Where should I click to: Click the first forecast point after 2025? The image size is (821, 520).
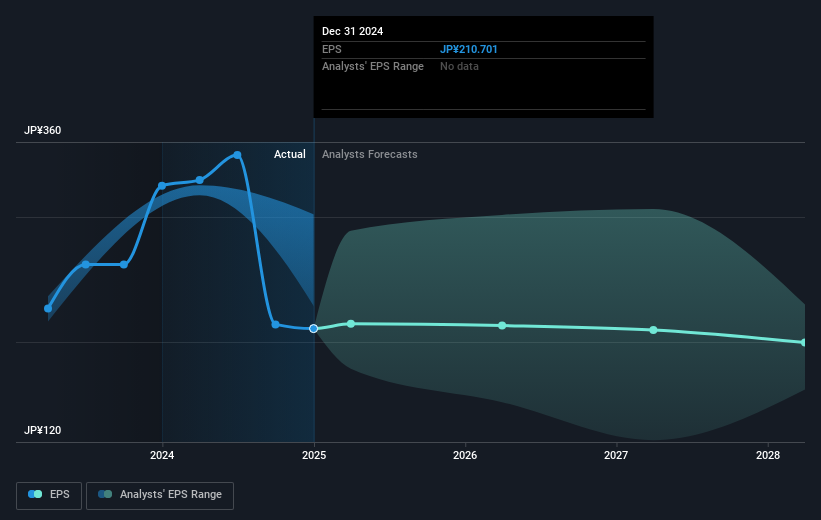[351, 324]
